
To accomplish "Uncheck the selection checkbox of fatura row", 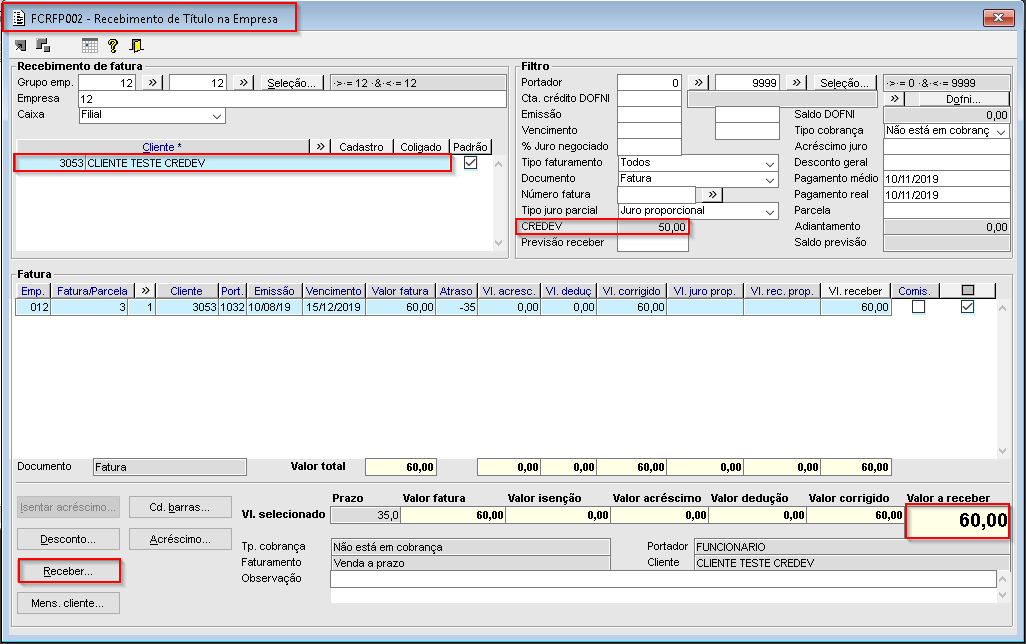I will point(967,307).
